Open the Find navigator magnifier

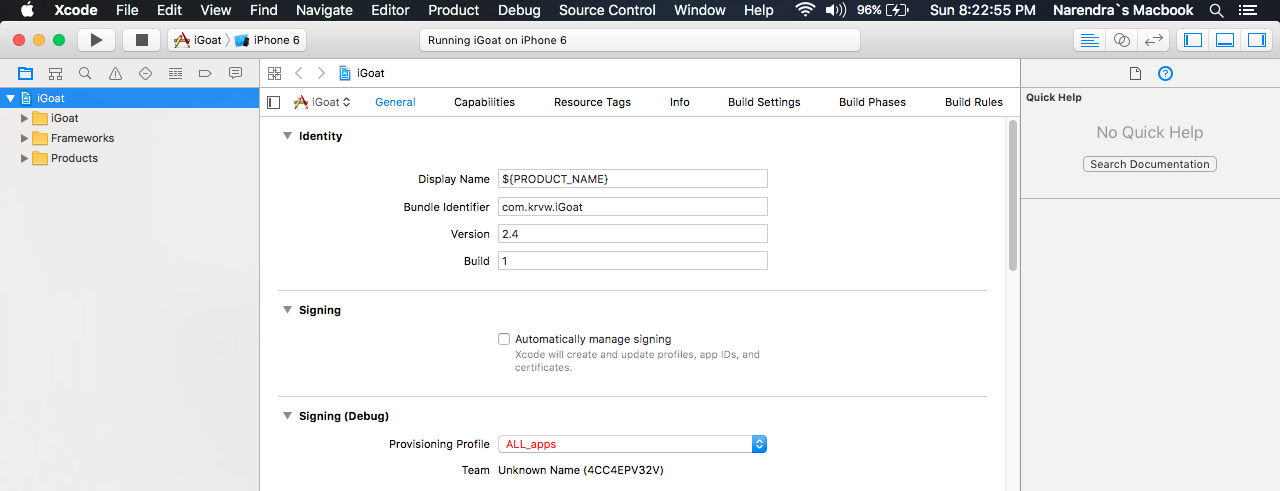pyautogui.click(x=85, y=73)
